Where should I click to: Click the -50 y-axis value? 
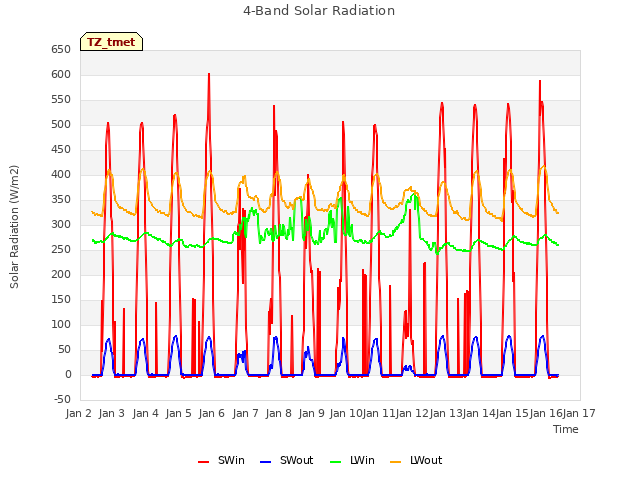click(x=62, y=400)
